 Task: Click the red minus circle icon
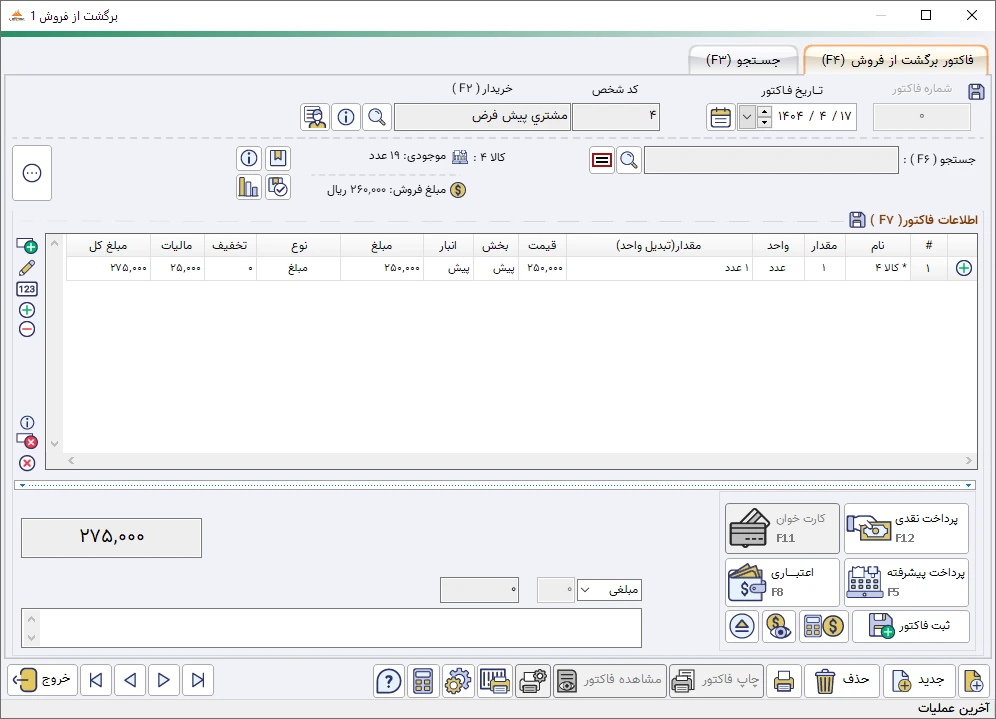tap(27, 330)
